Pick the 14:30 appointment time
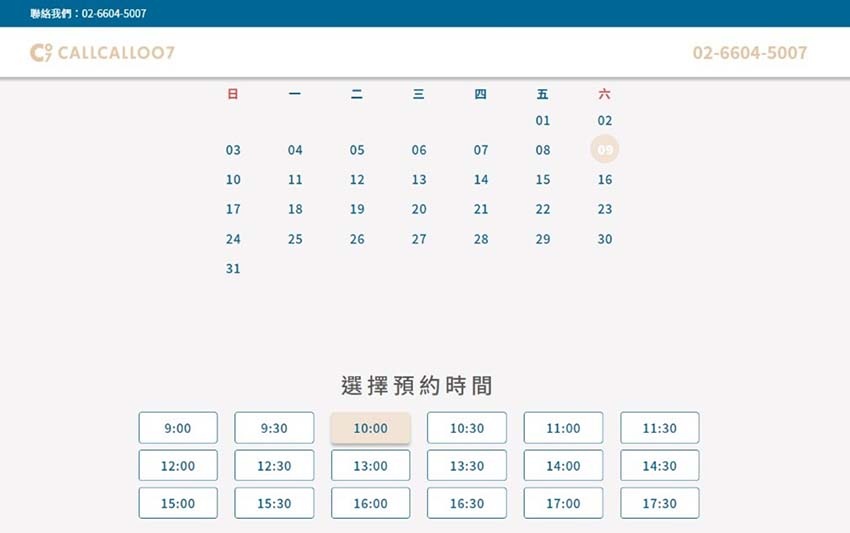 (x=660, y=465)
